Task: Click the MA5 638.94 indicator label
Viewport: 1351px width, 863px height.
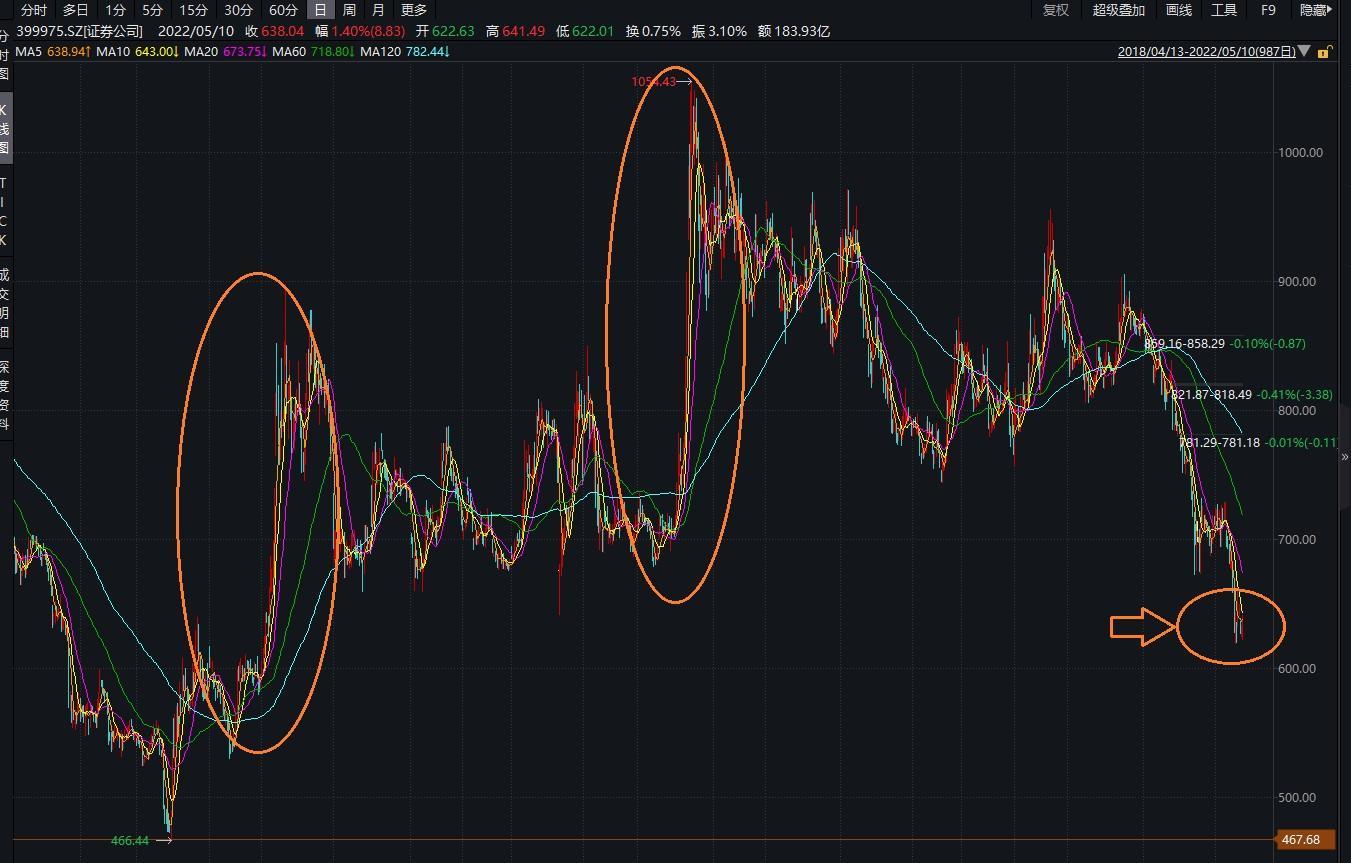Action: tap(54, 51)
